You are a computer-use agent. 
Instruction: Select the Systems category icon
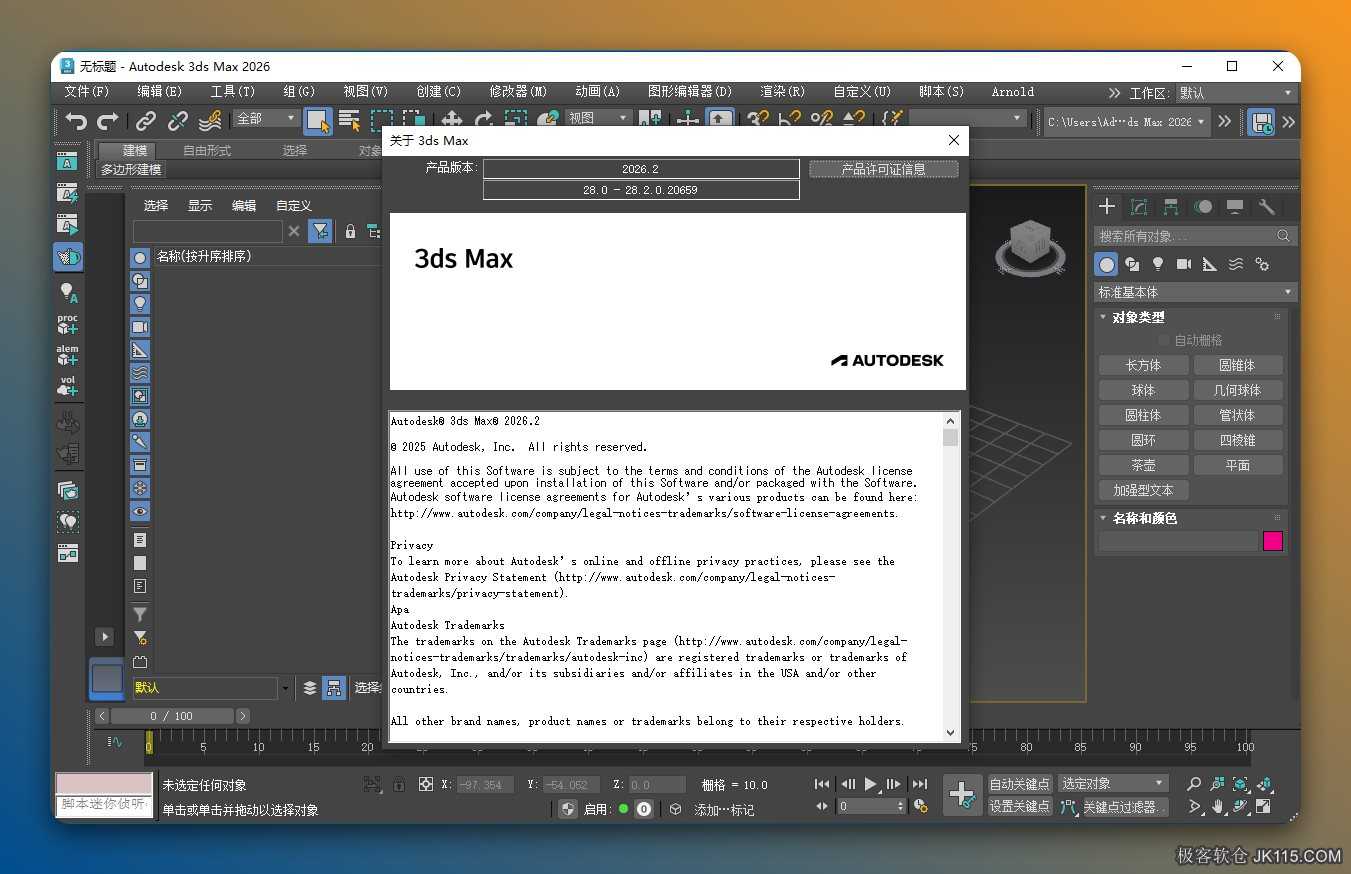click(1262, 264)
